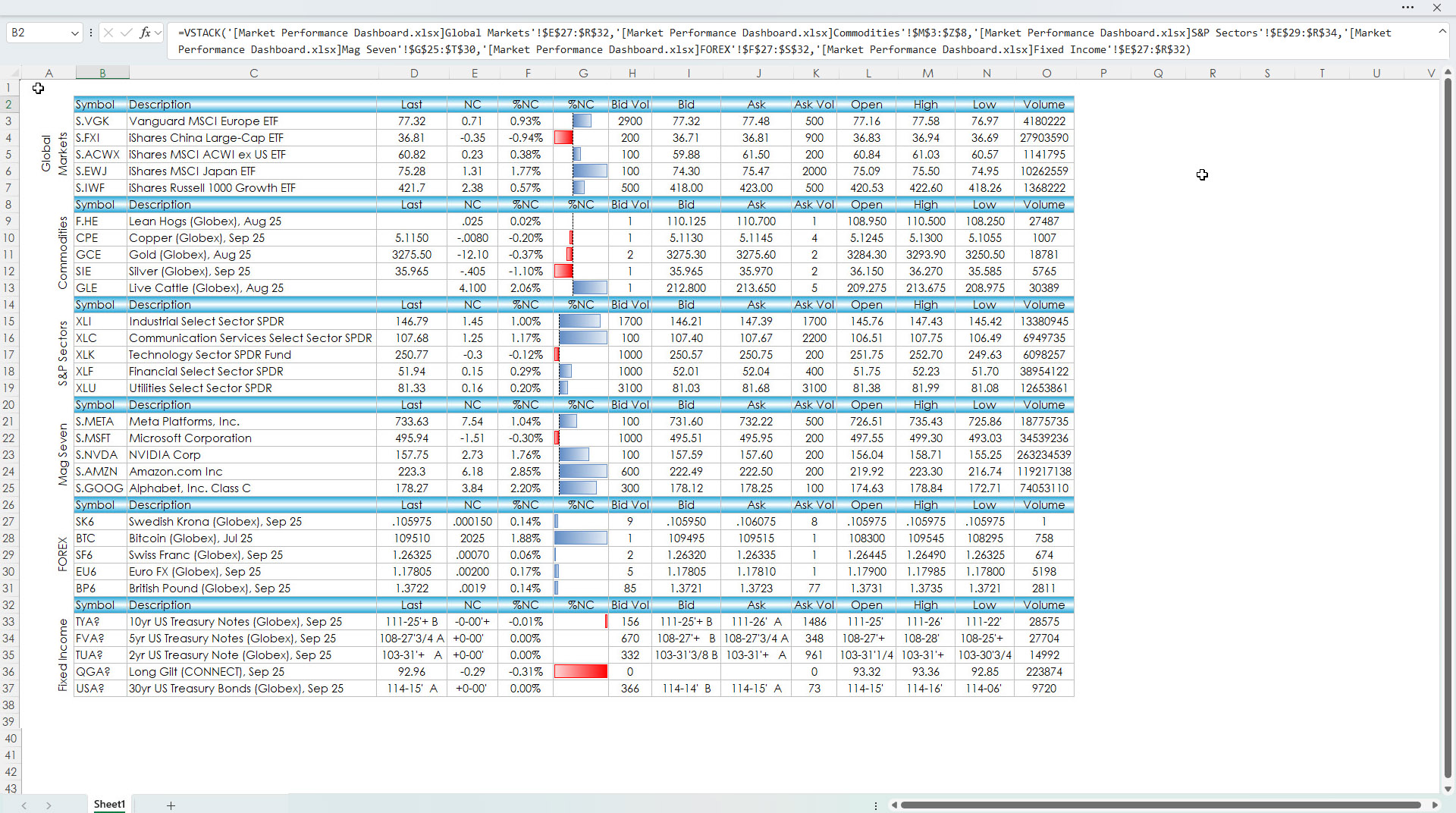Select Microsoft Corporation description cell
Screen dimensions: 1456x813
point(252,438)
